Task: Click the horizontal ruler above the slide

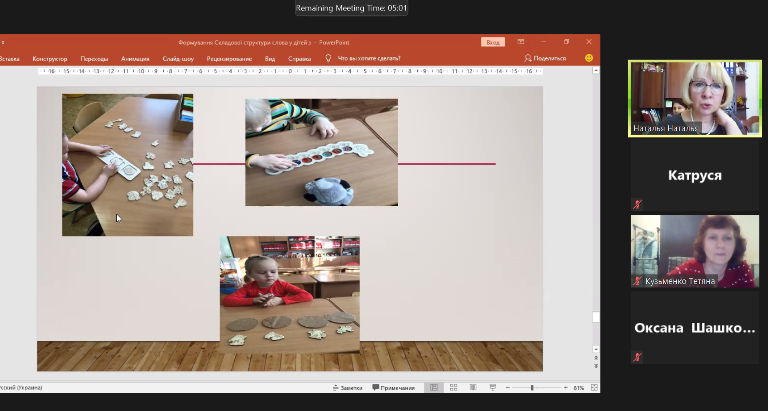Action: point(290,71)
